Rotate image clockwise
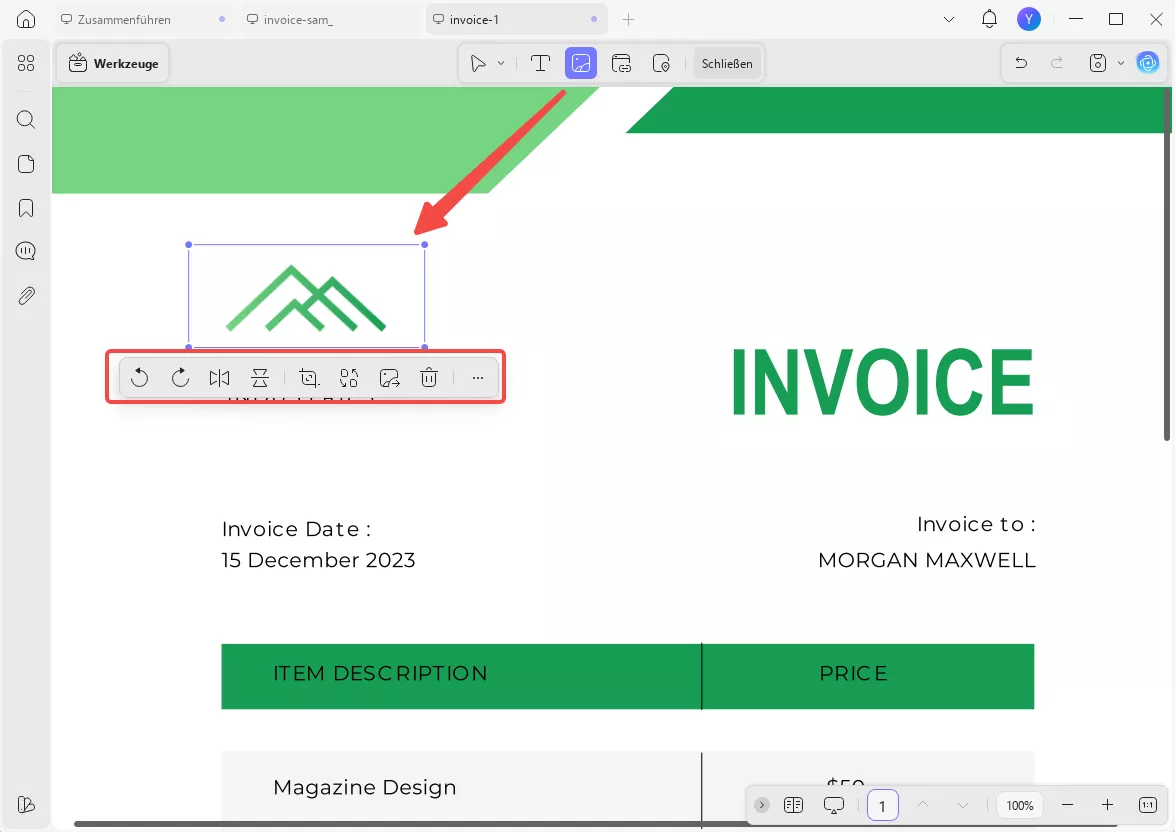The height and width of the screenshot is (832, 1175). (180, 378)
